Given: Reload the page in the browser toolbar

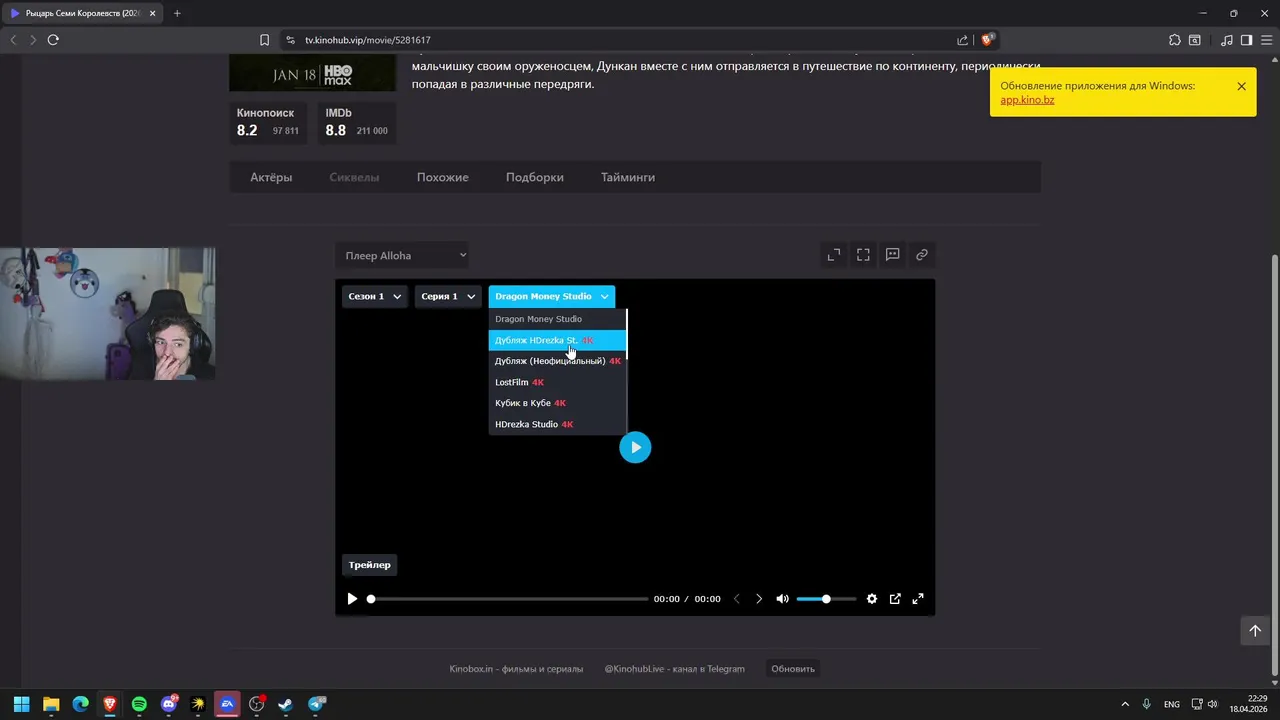Looking at the screenshot, I should pyautogui.click(x=53, y=40).
